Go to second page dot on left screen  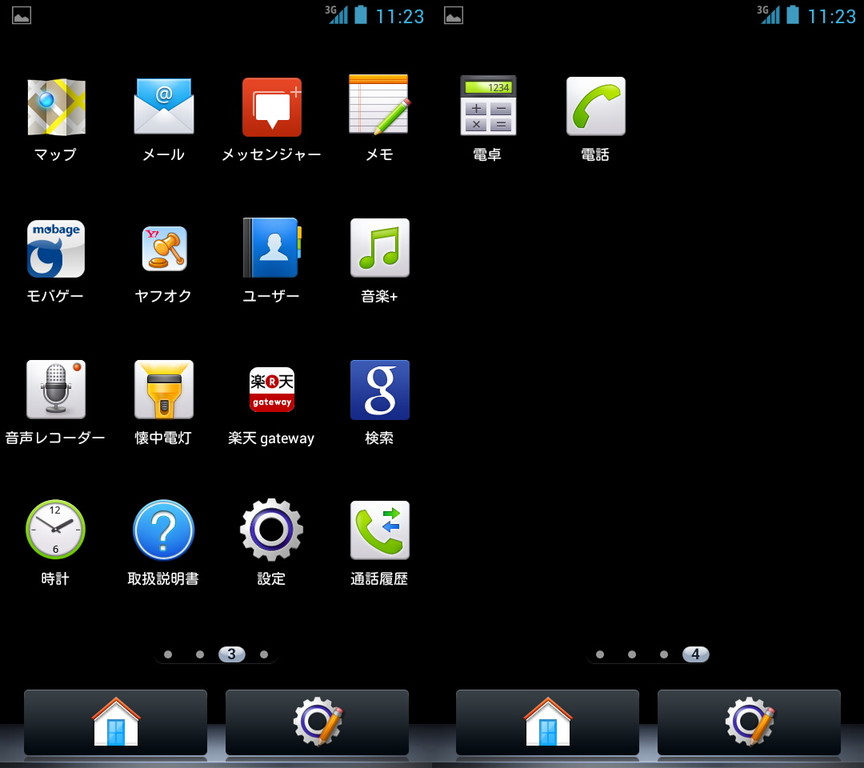coord(200,655)
